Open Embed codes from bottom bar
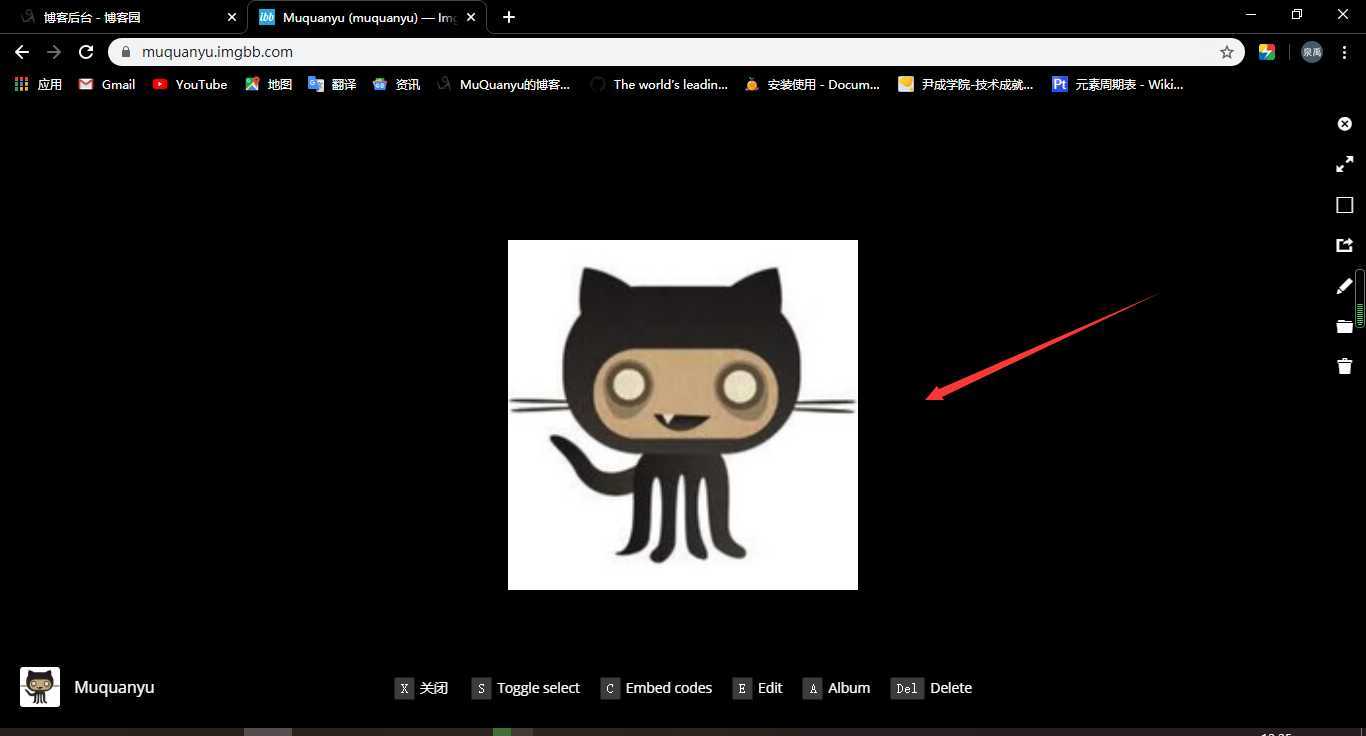1366x736 pixels. pyautogui.click(x=657, y=688)
